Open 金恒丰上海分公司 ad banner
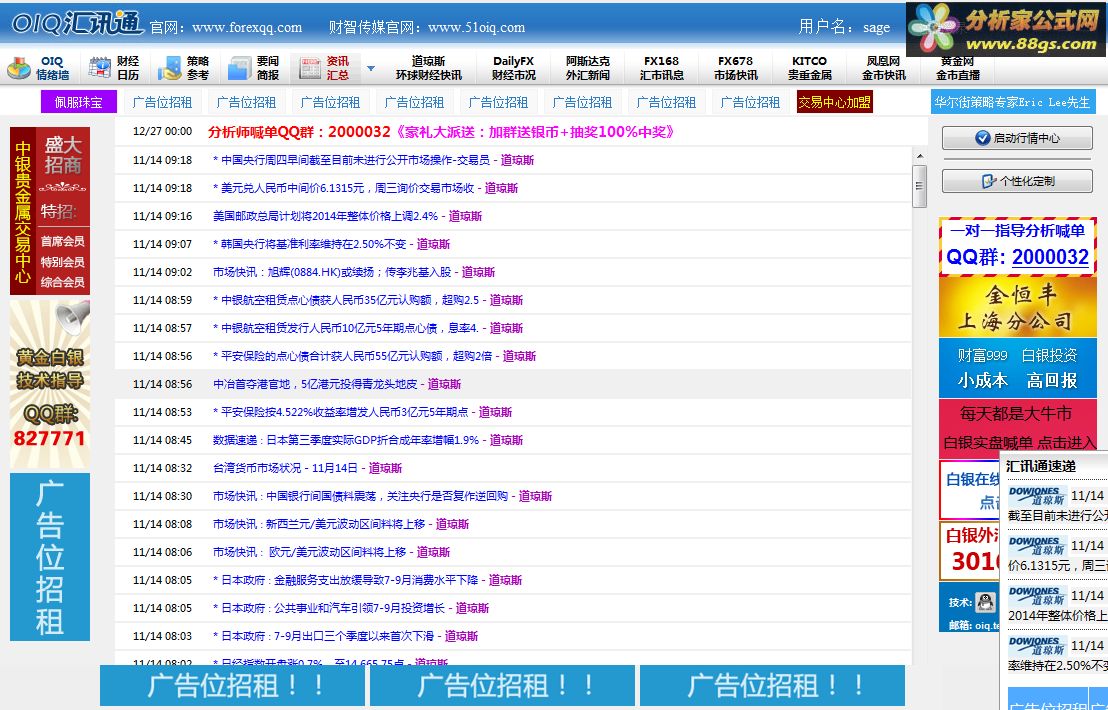Viewport: 1108px width, 710px height. coord(1018,307)
